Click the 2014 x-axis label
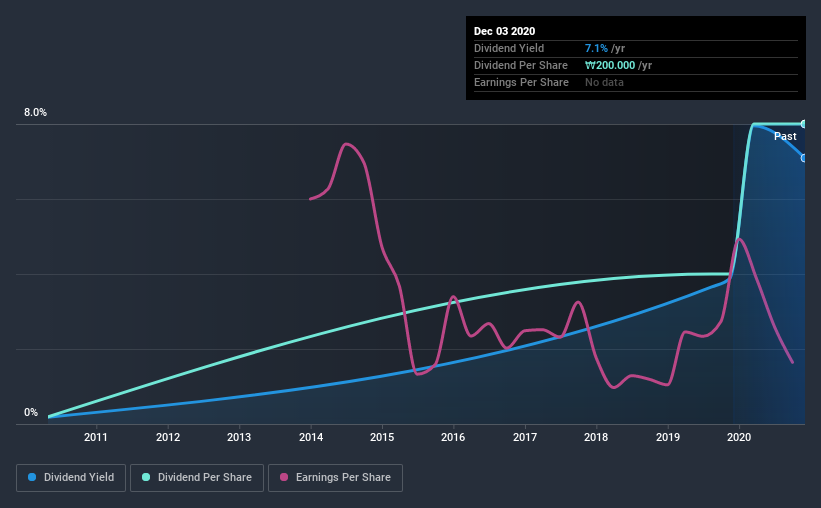 [311, 437]
